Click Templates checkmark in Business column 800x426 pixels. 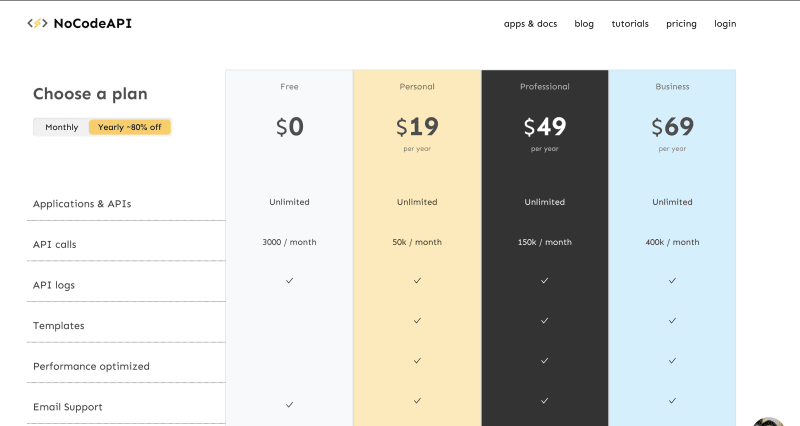pyautogui.click(x=672, y=321)
